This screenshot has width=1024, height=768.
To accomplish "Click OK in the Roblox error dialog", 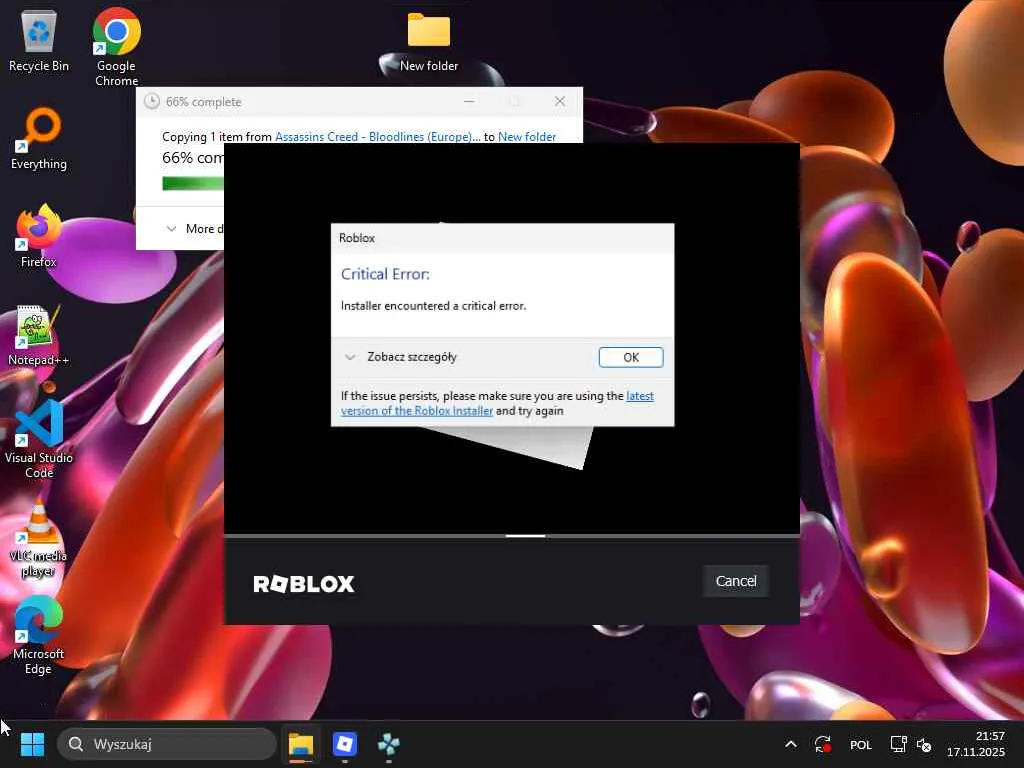I will pos(630,357).
